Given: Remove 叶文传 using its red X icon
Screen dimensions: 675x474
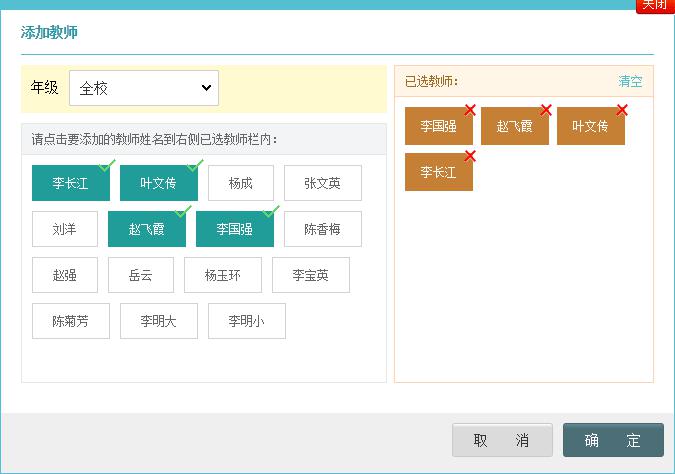Looking at the screenshot, I should [x=622, y=110].
